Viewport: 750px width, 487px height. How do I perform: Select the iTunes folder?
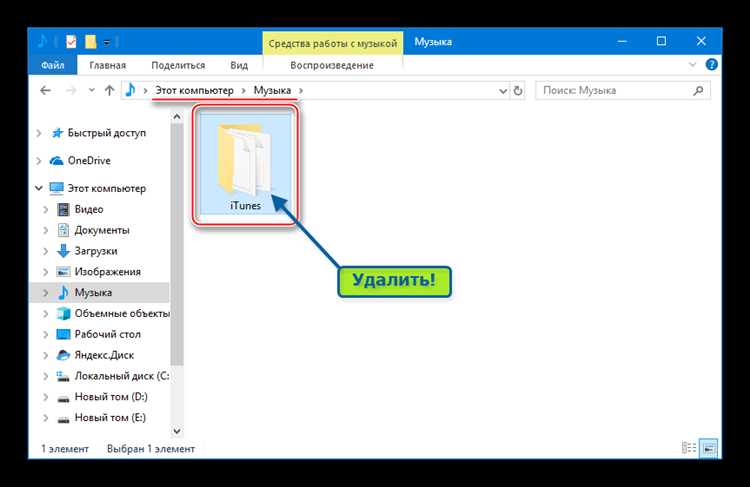point(245,165)
